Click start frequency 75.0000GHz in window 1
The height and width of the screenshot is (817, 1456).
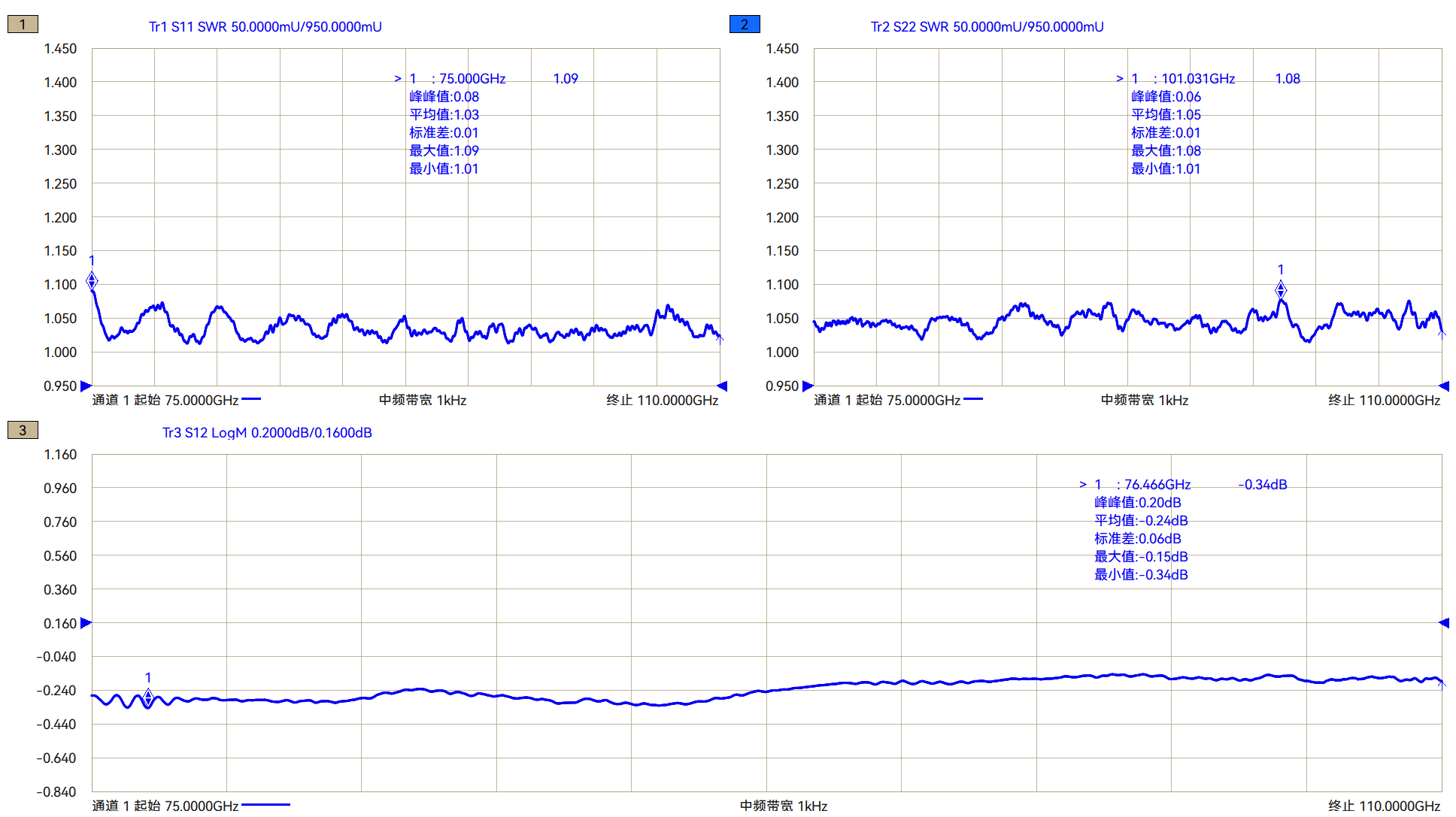201,401
